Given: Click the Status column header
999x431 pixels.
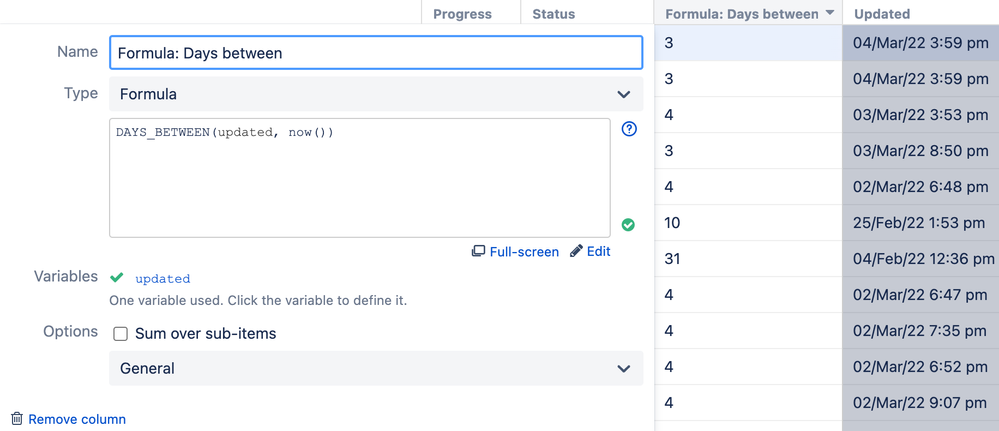Looking at the screenshot, I should [553, 14].
